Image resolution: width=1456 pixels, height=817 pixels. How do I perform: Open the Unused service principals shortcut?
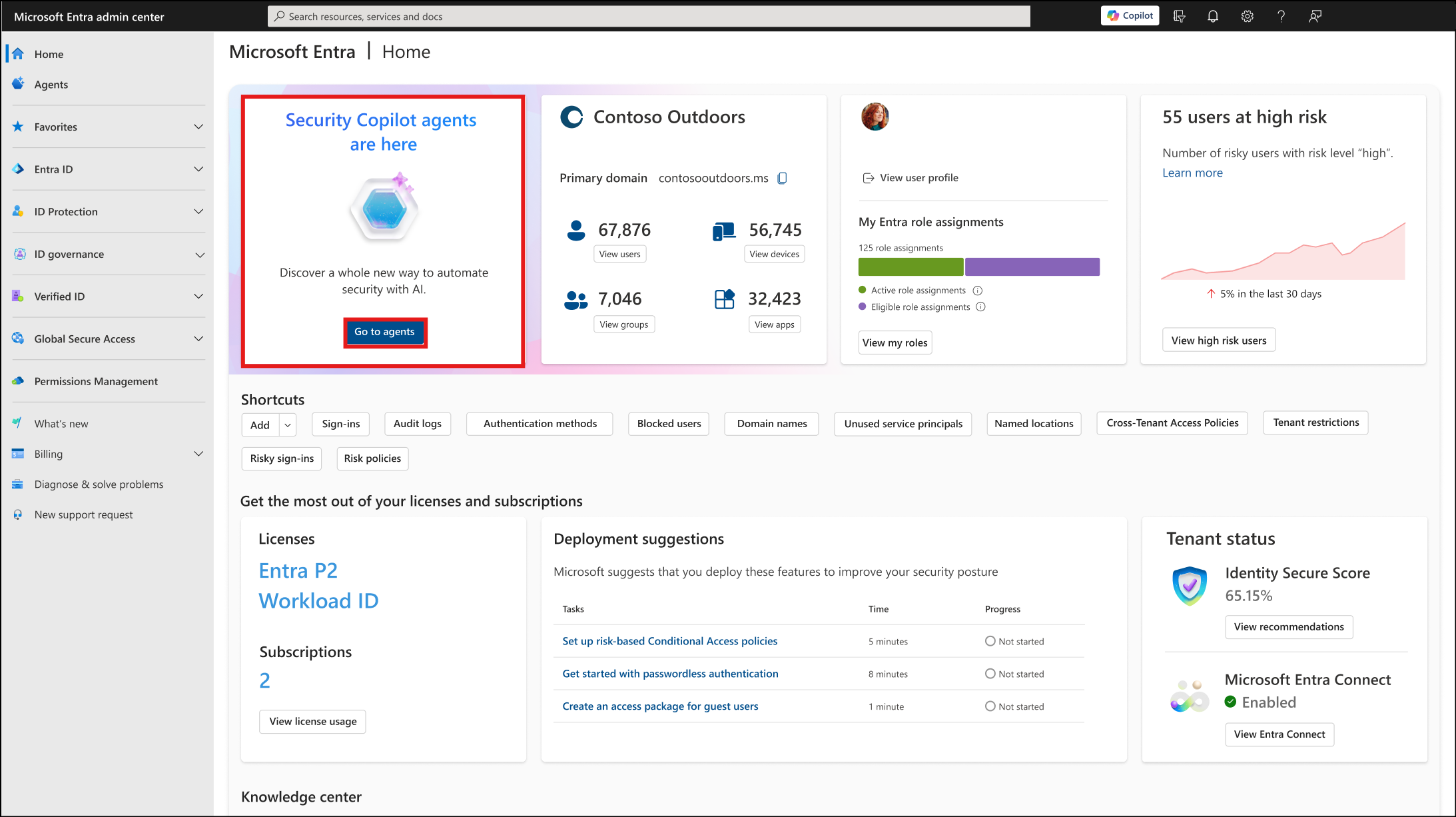pos(903,424)
